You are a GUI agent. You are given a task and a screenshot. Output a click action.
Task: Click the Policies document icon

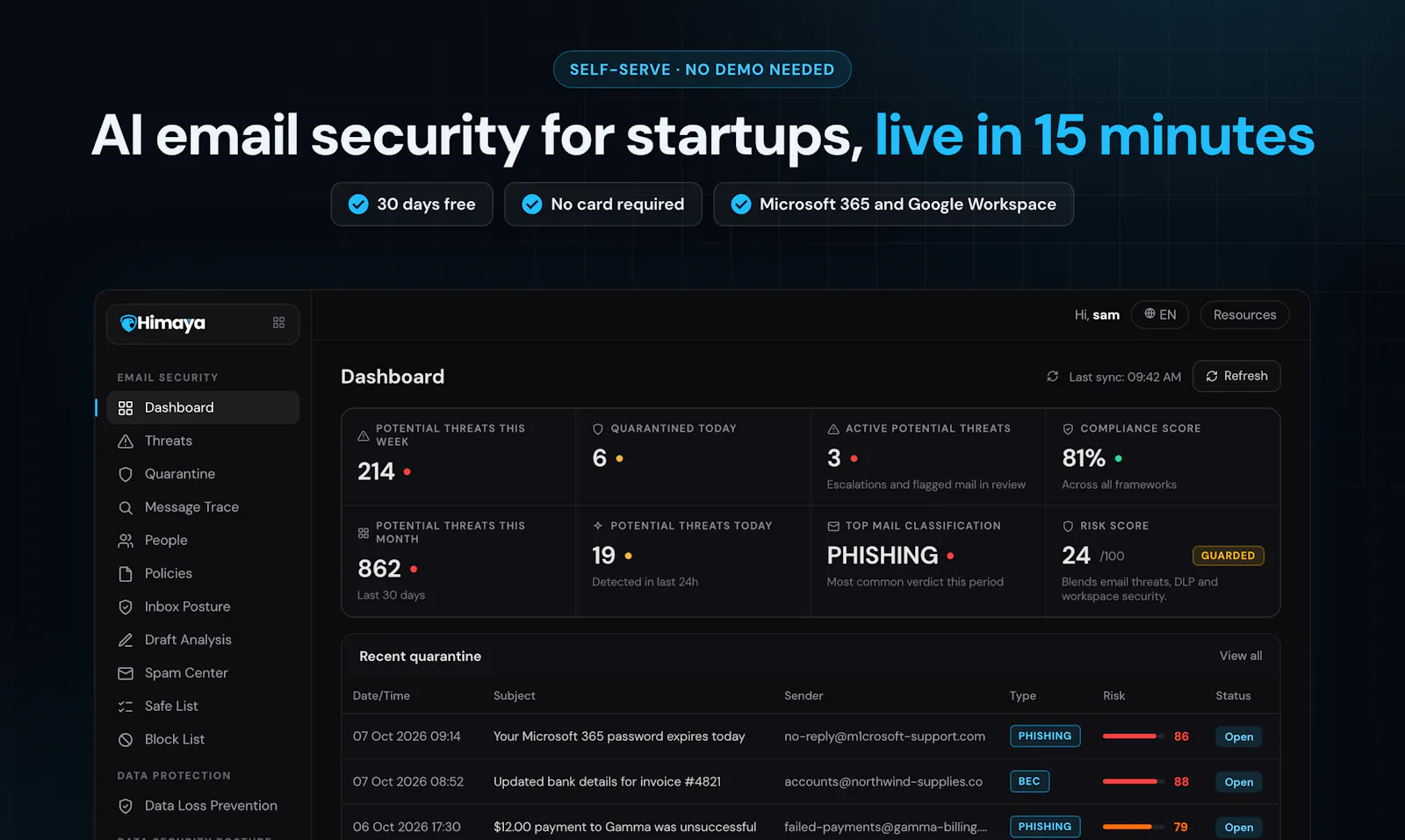pos(126,574)
